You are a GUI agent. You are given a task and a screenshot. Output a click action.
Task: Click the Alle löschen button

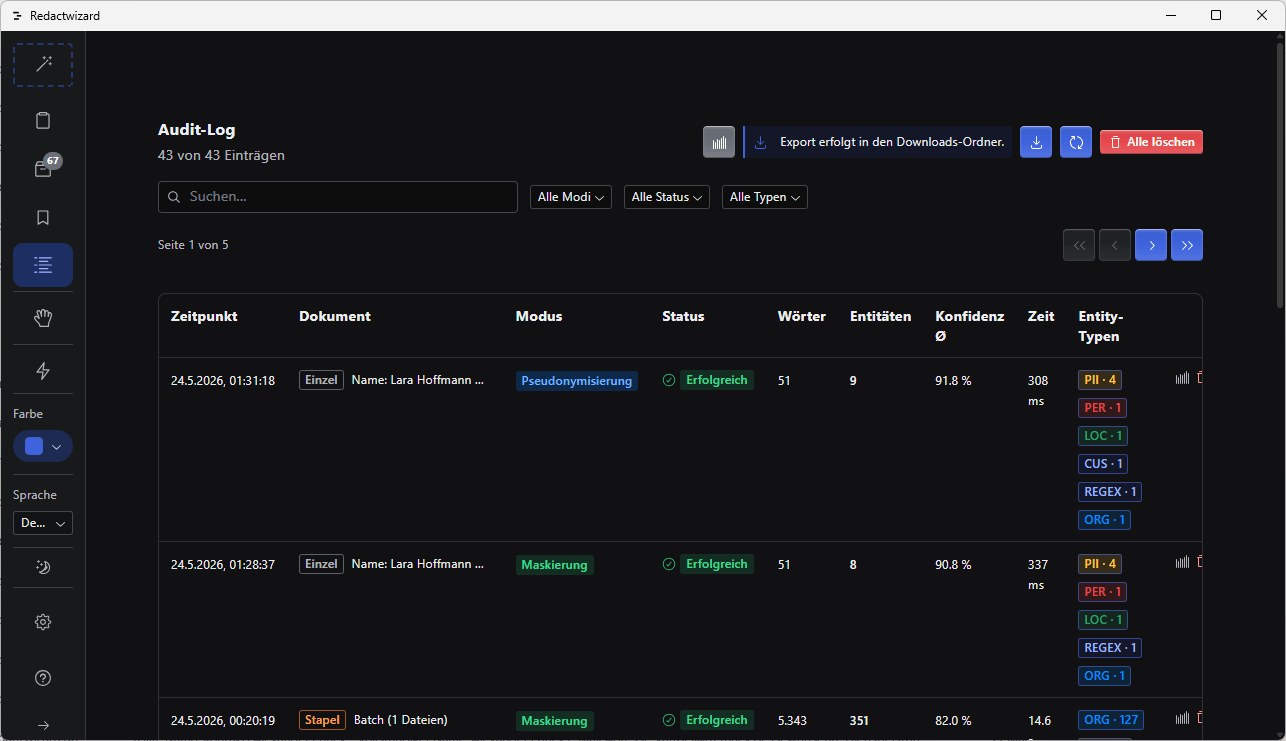coord(1151,142)
